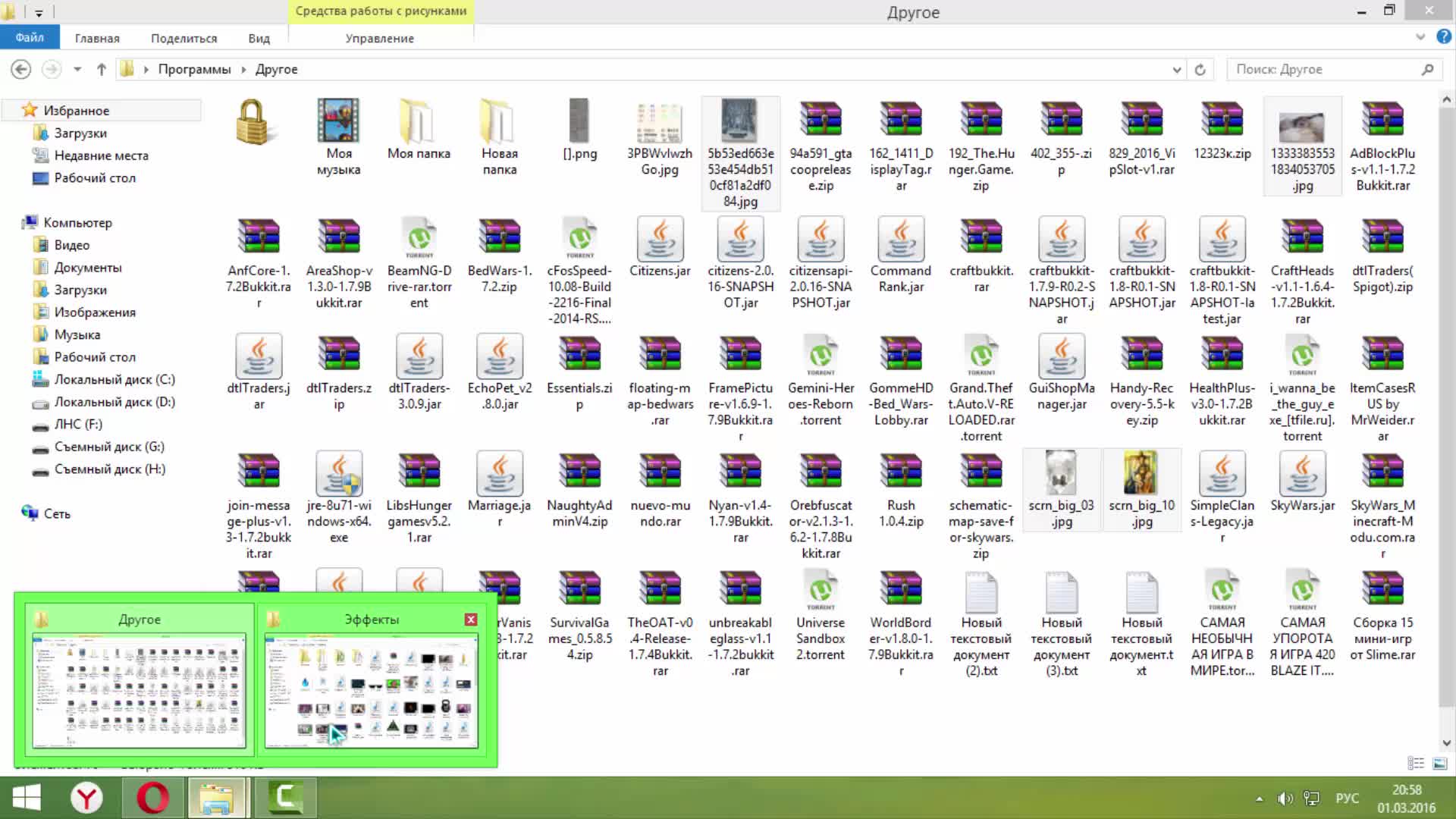Viewport: 1456px width, 819px height.
Task: Switch to large thumbnails view icon
Action: pyautogui.click(x=1440, y=763)
